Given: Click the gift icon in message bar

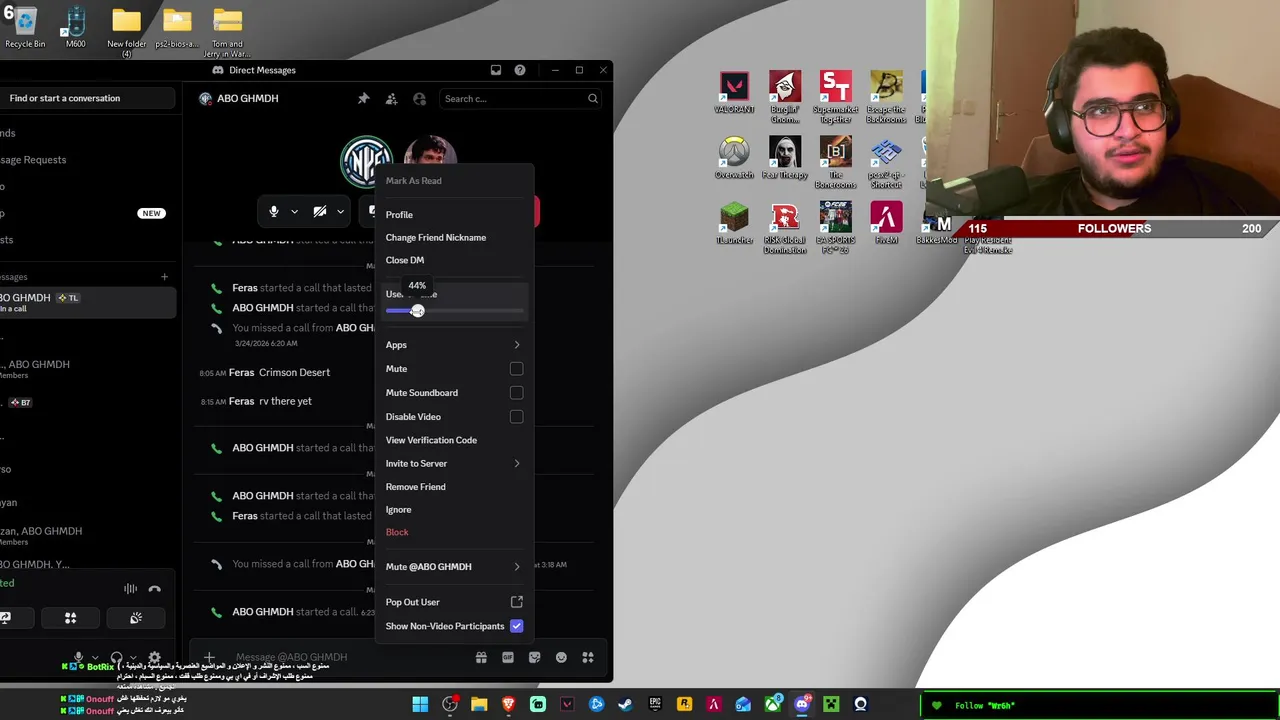Looking at the screenshot, I should 481,657.
